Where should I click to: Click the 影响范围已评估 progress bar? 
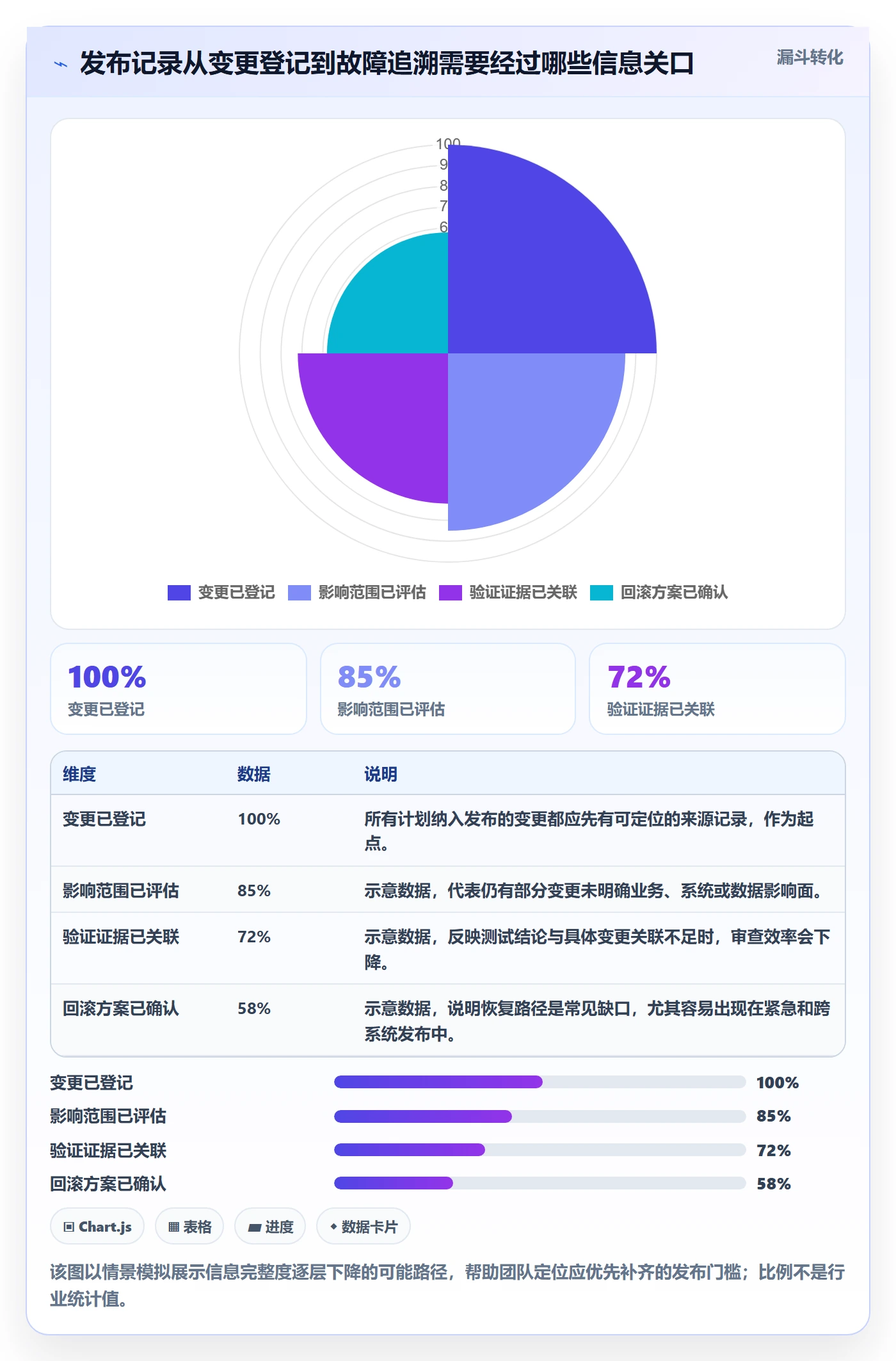click(540, 1116)
